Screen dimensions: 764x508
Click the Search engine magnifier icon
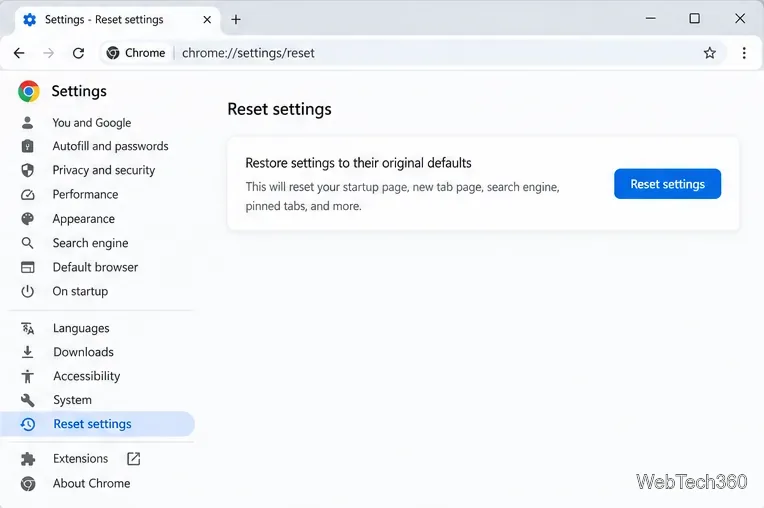(27, 243)
